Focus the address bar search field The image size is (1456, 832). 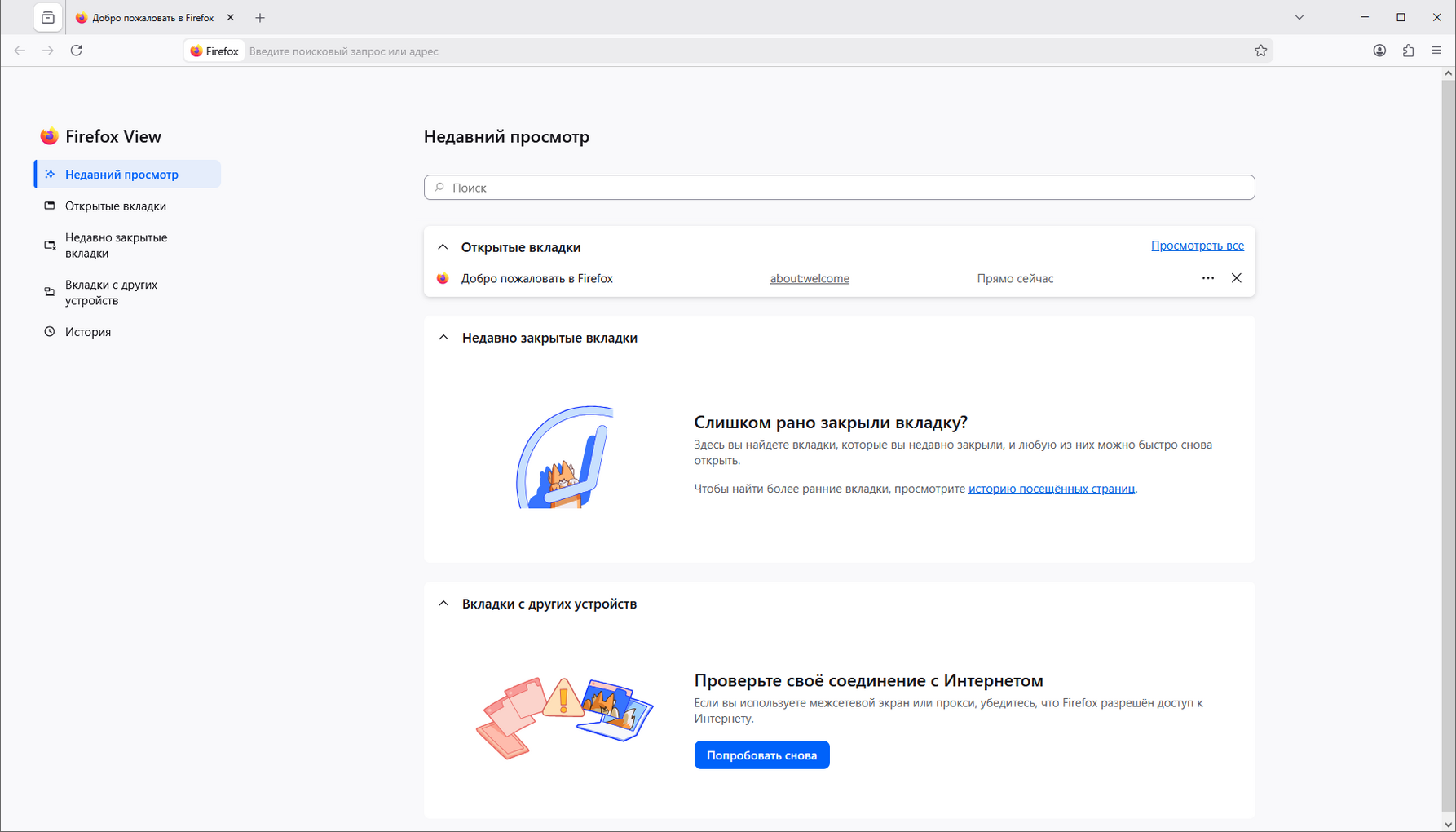click(x=748, y=51)
